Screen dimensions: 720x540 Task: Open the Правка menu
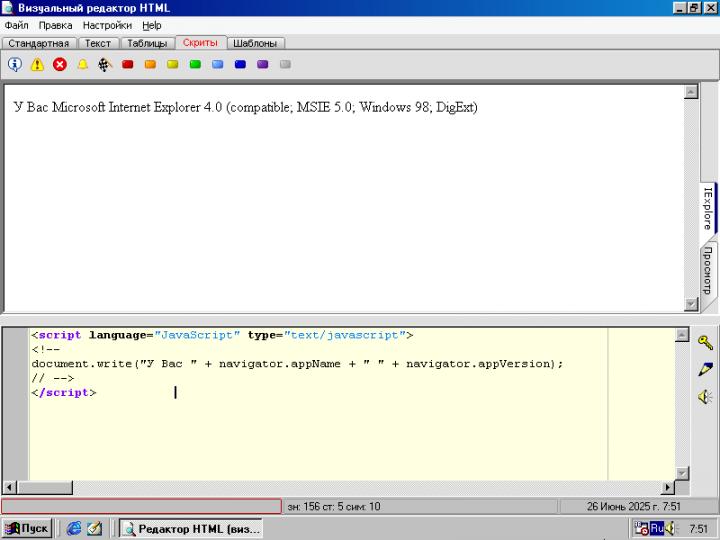56,25
